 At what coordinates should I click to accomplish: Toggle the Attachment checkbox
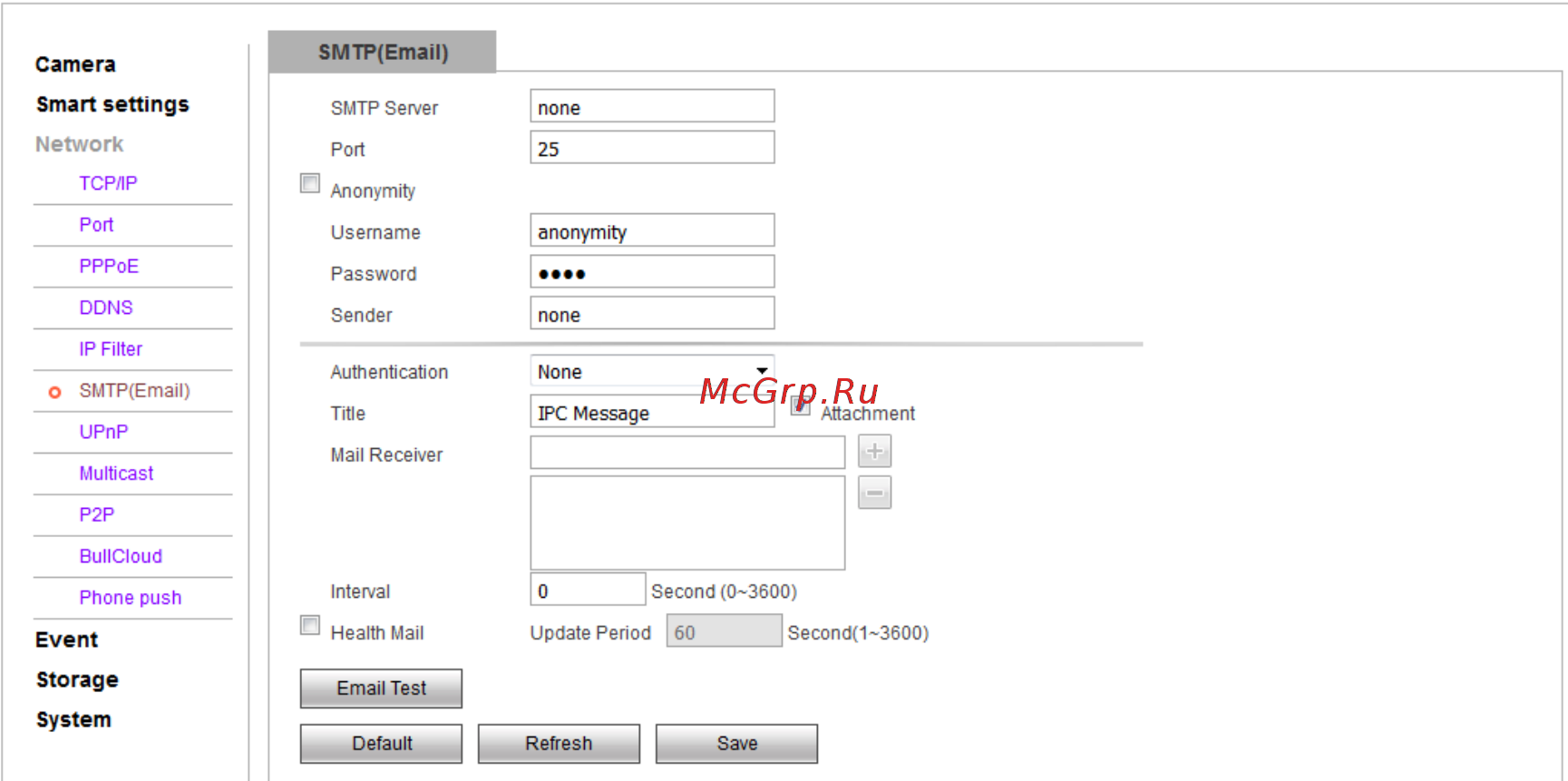[800, 405]
